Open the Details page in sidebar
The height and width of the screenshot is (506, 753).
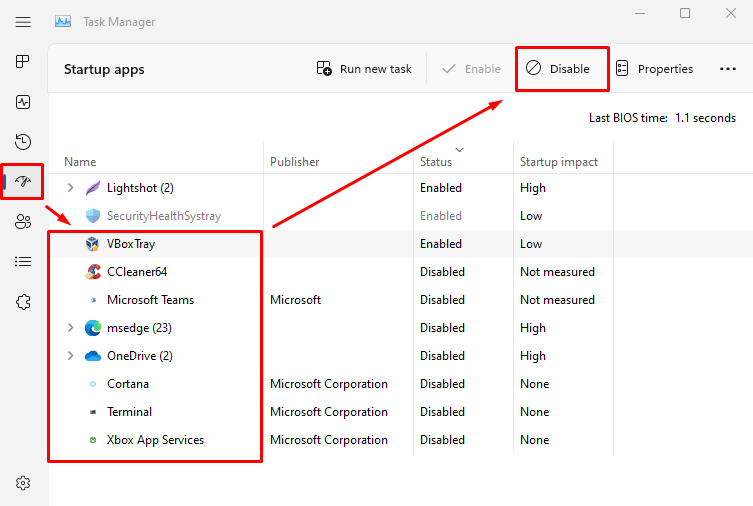23,262
